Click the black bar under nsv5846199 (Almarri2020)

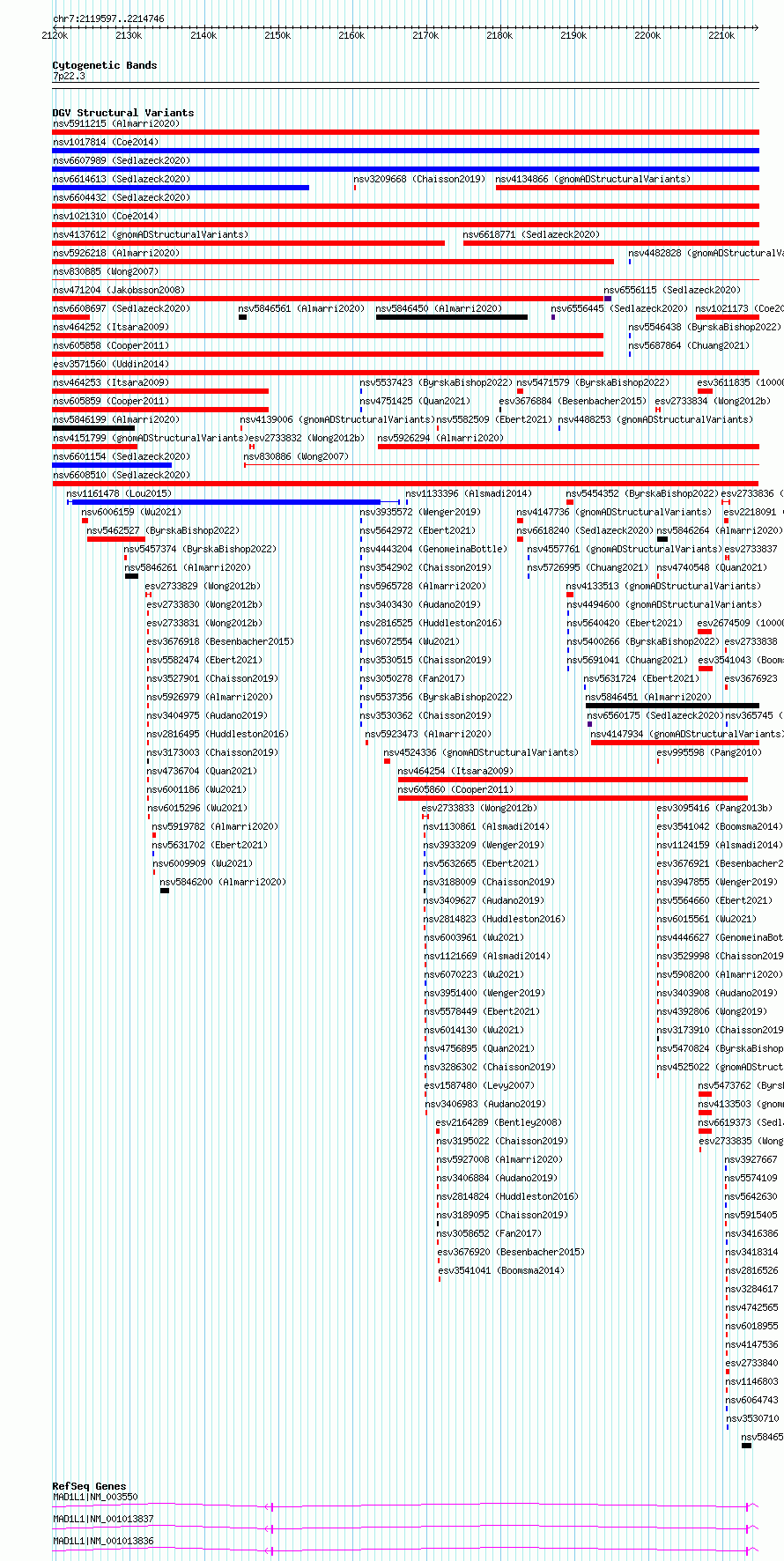(93, 428)
